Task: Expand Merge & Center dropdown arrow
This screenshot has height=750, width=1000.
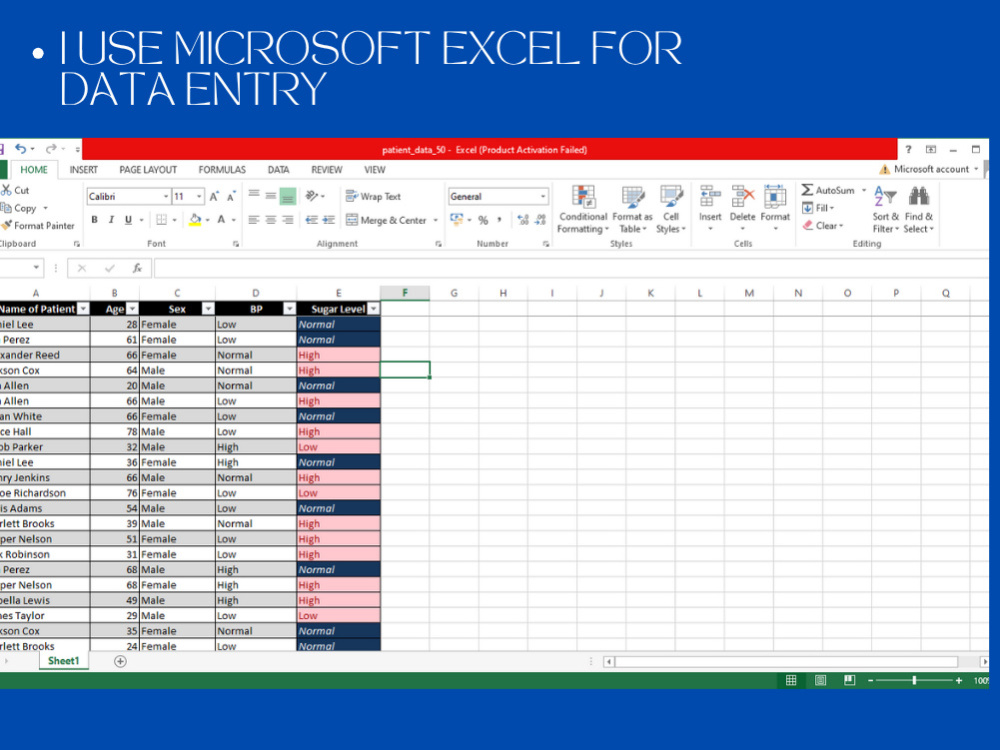Action: pos(436,220)
